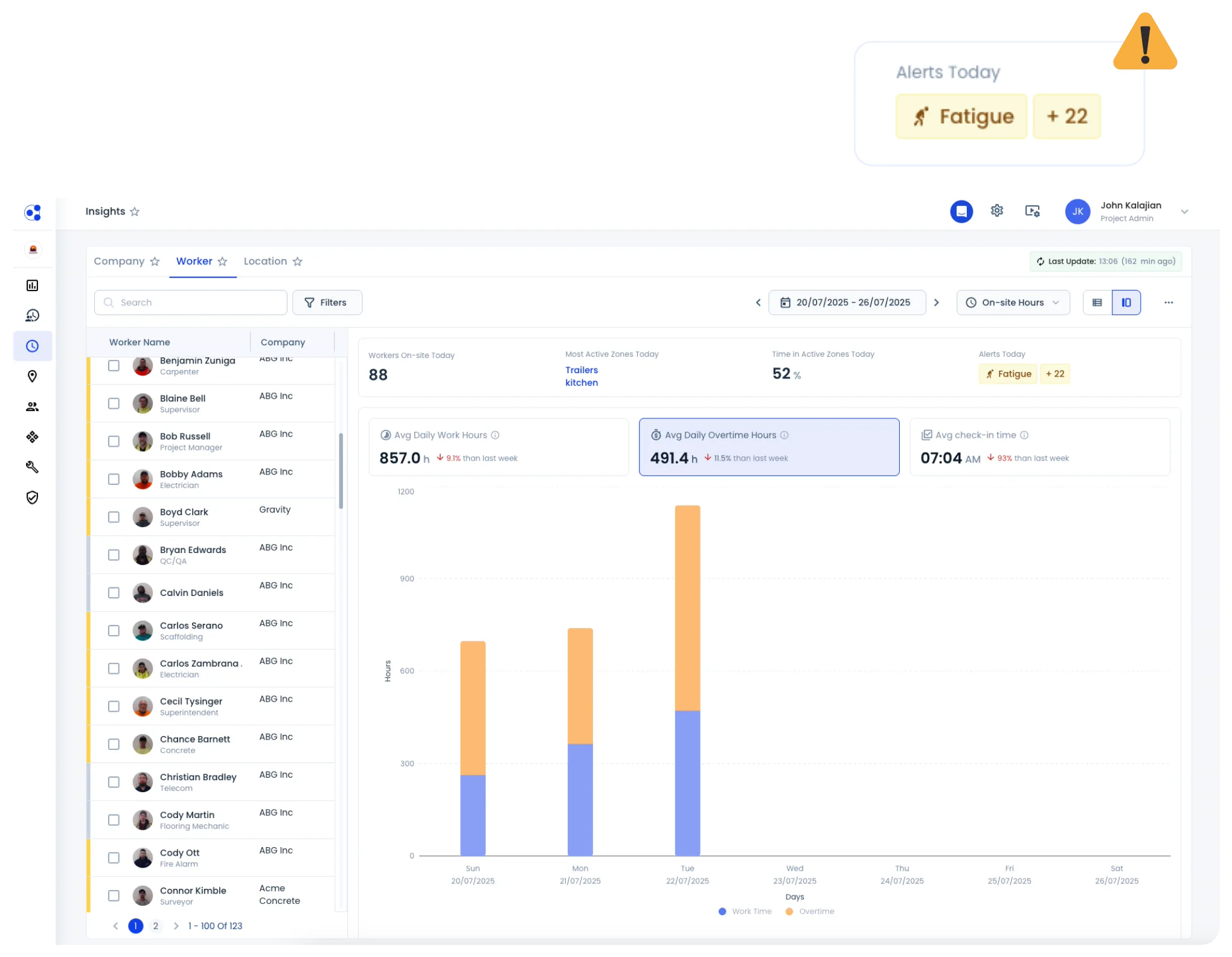
Task: Open the location pin sidebar icon
Action: [33, 376]
